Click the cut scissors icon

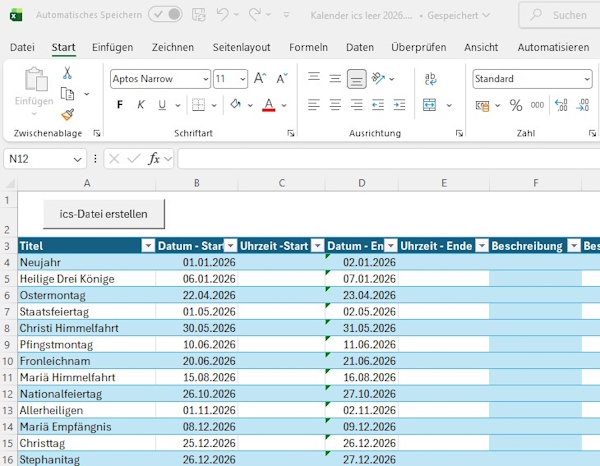pyautogui.click(x=67, y=73)
